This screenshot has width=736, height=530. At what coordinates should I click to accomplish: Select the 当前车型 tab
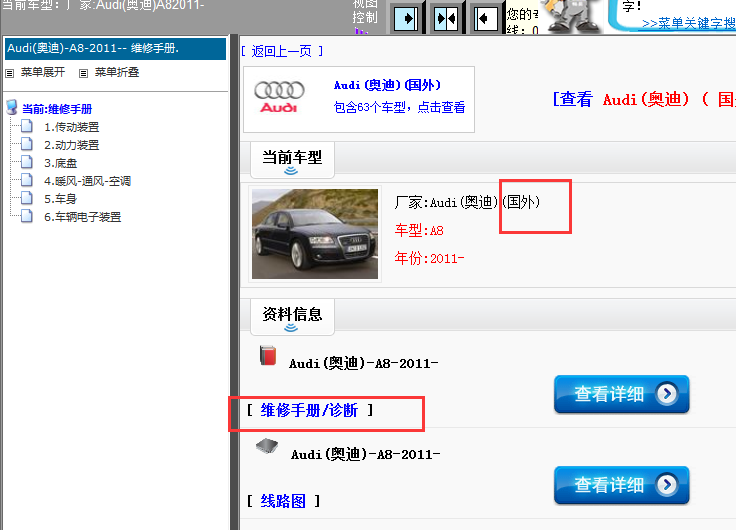tap(292, 160)
